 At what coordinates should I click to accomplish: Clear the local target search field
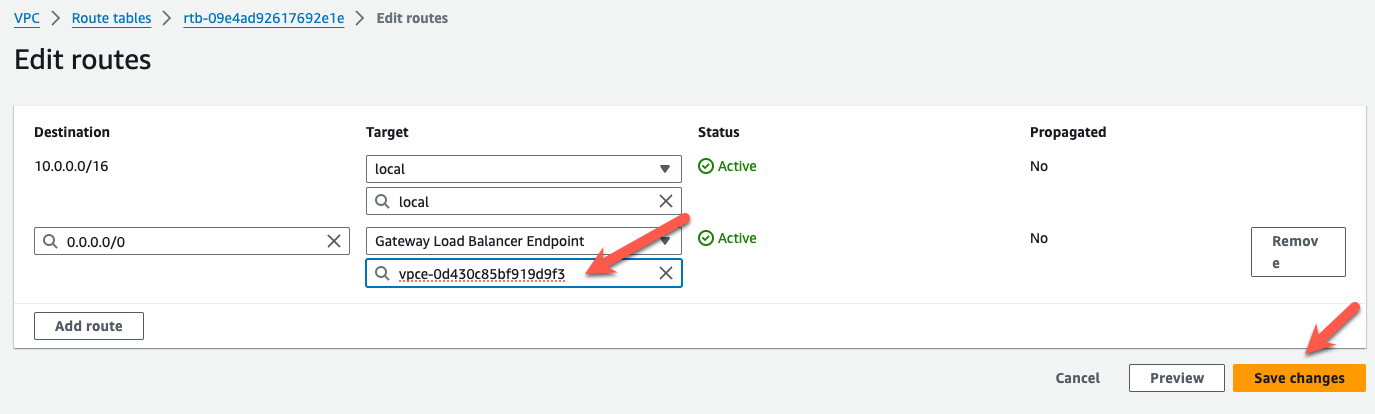tap(666, 201)
